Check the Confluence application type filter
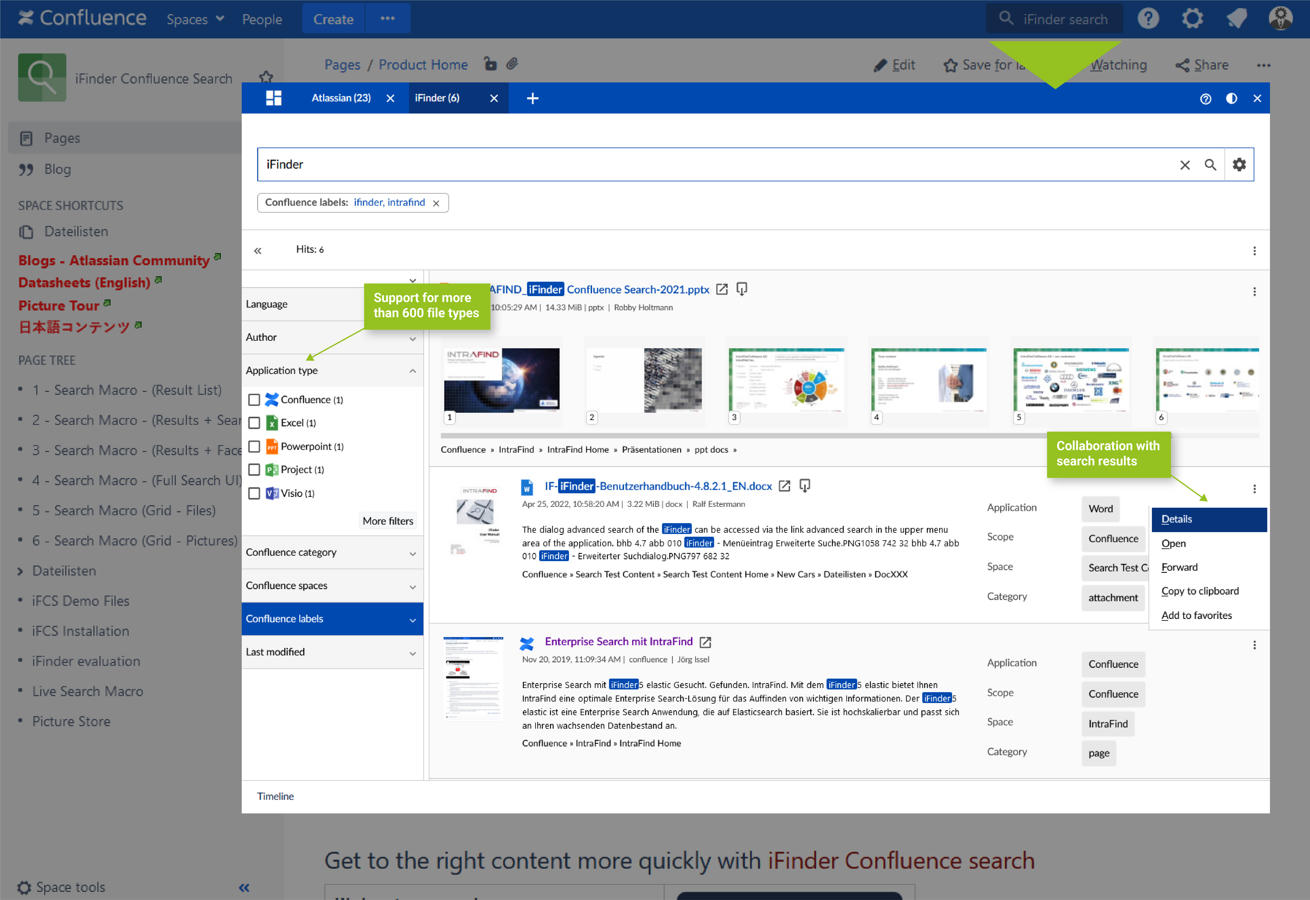1310x900 pixels. pyautogui.click(x=254, y=400)
